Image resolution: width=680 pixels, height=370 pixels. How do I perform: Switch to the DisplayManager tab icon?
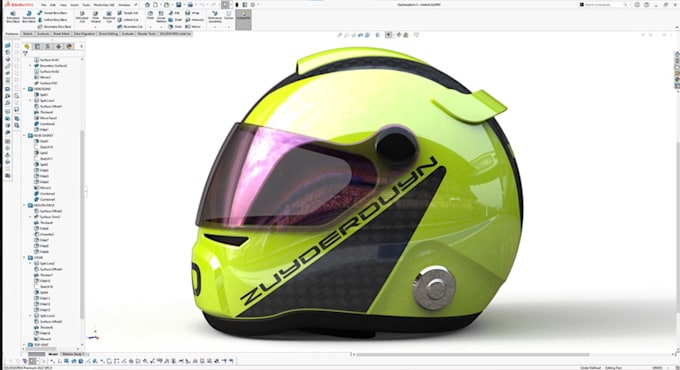[69, 46]
